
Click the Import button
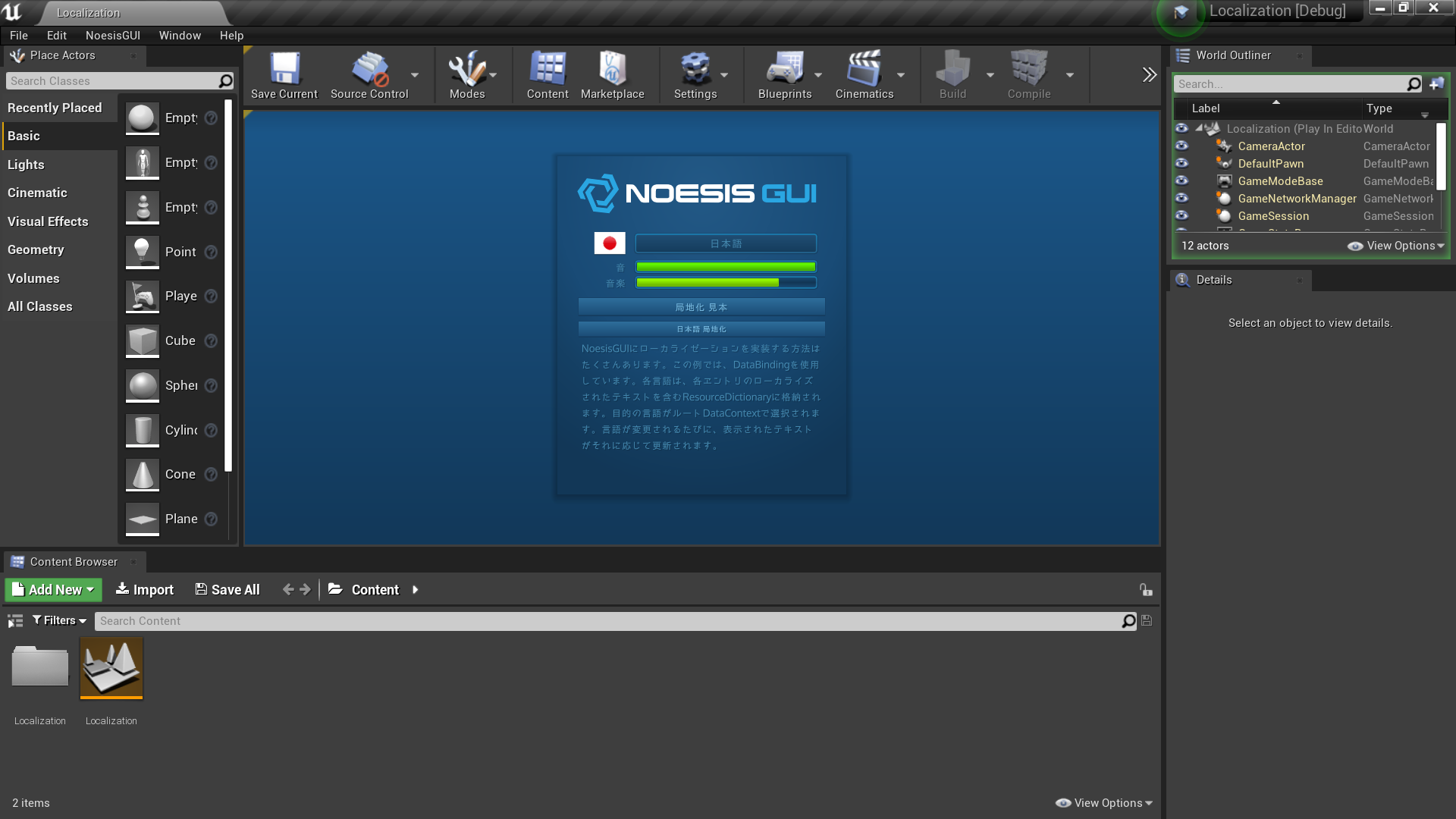click(x=144, y=590)
